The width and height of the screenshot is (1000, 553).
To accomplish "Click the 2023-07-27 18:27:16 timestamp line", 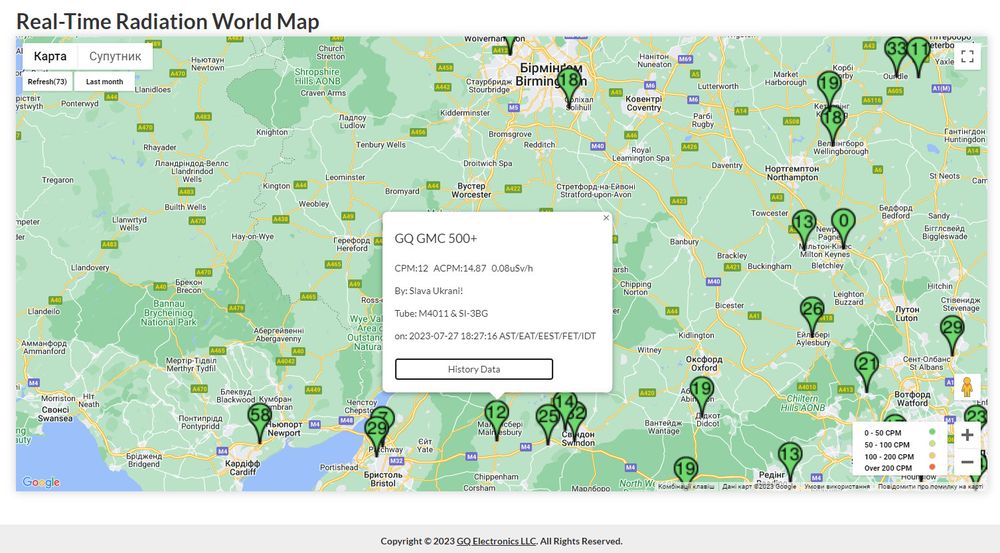I will 495,336.
